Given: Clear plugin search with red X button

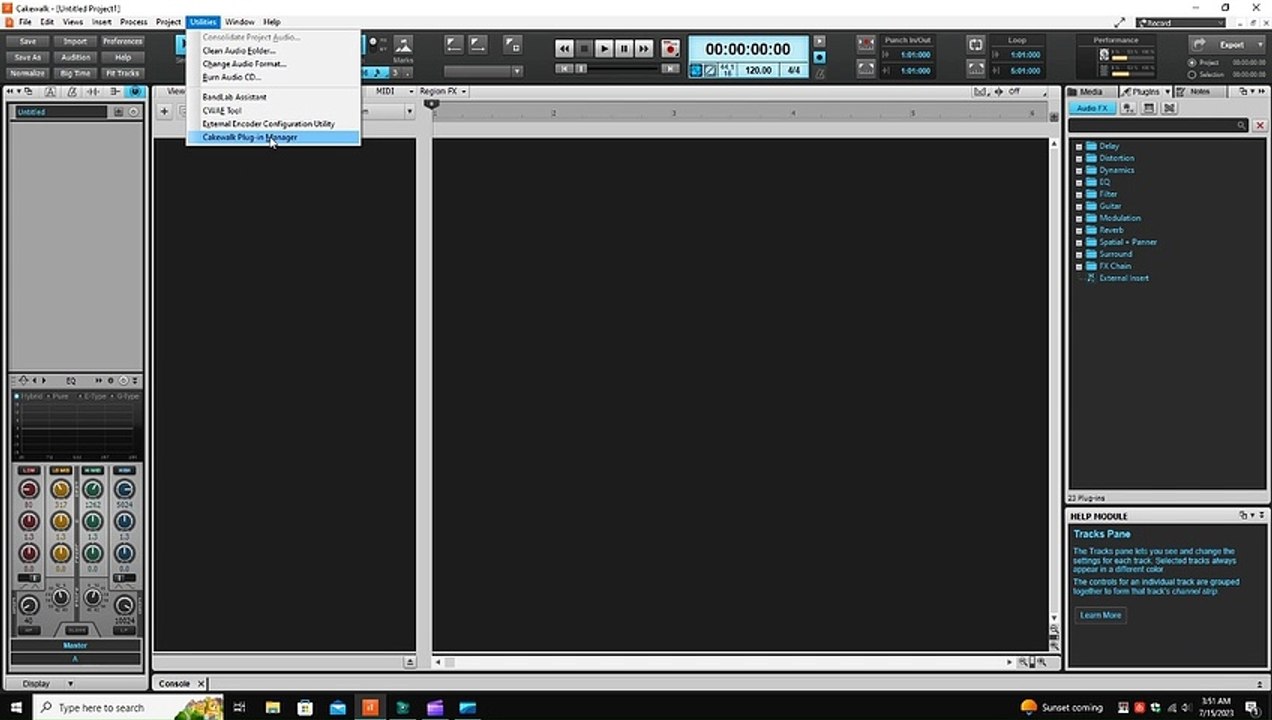Looking at the screenshot, I should (x=1260, y=126).
